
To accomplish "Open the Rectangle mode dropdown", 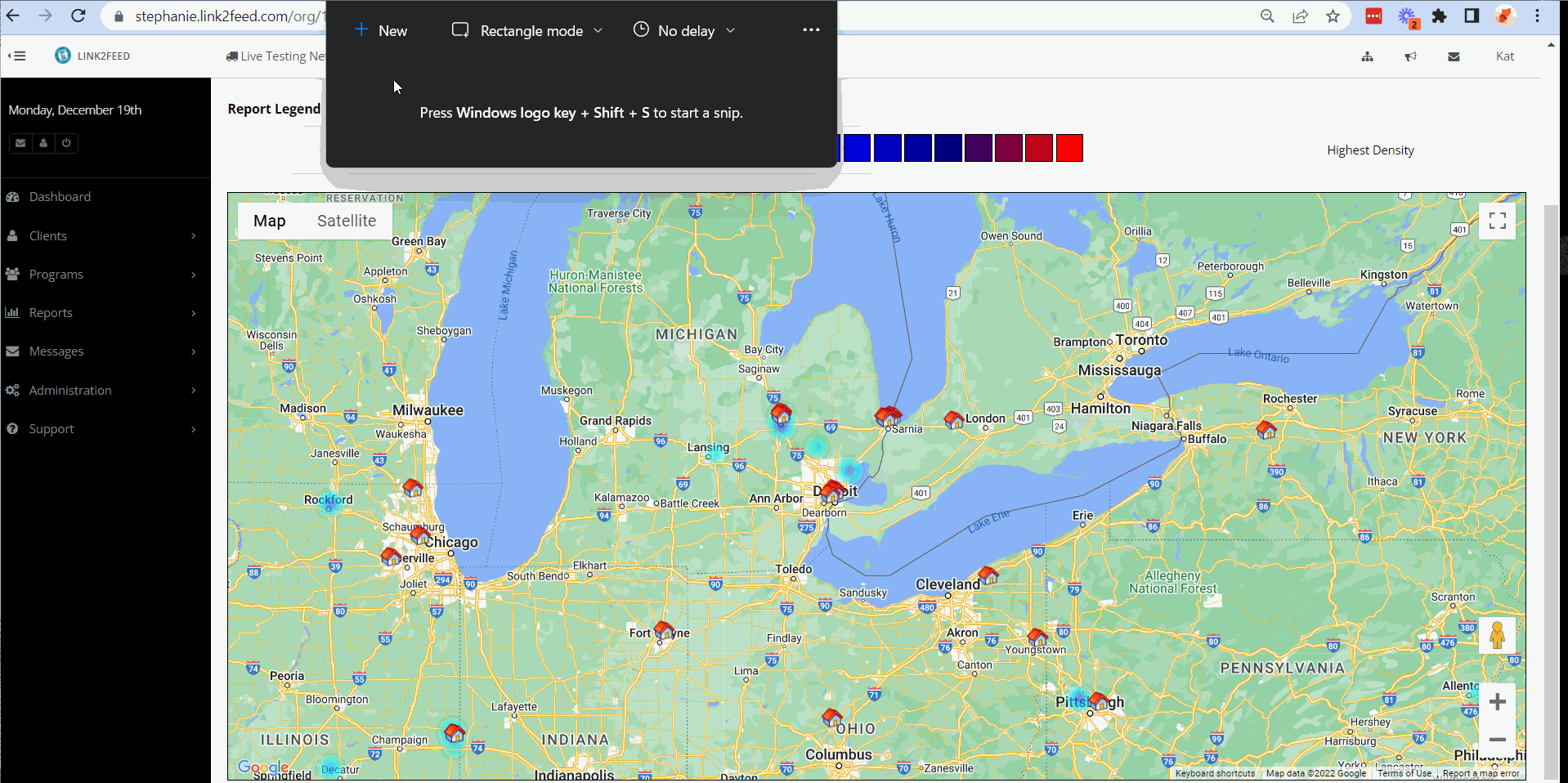I will [527, 31].
